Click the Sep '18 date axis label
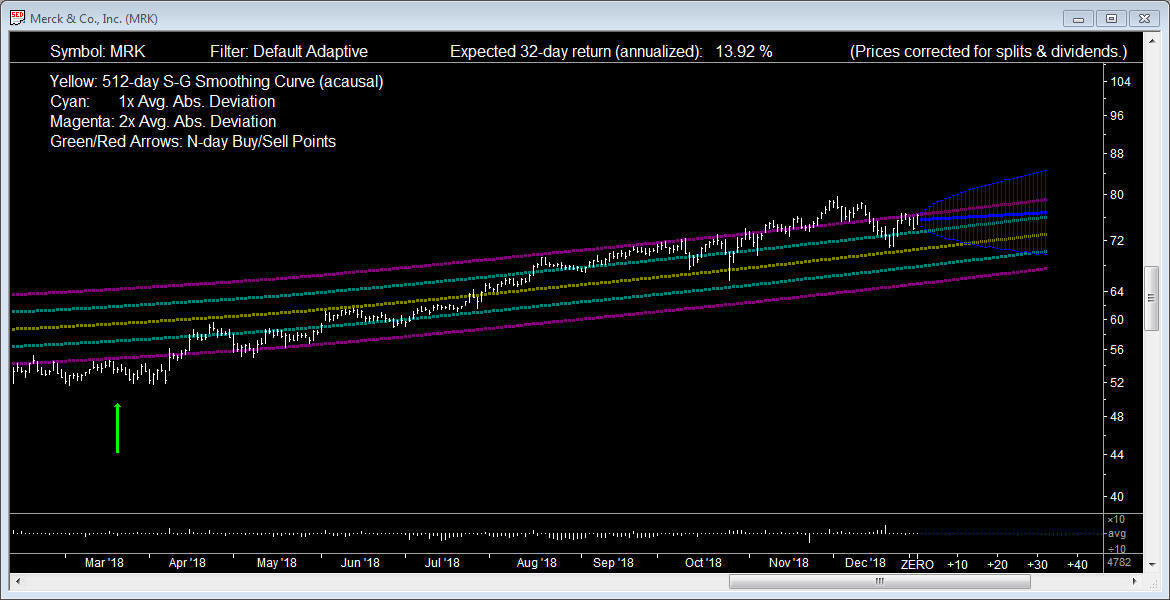 coord(614,563)
